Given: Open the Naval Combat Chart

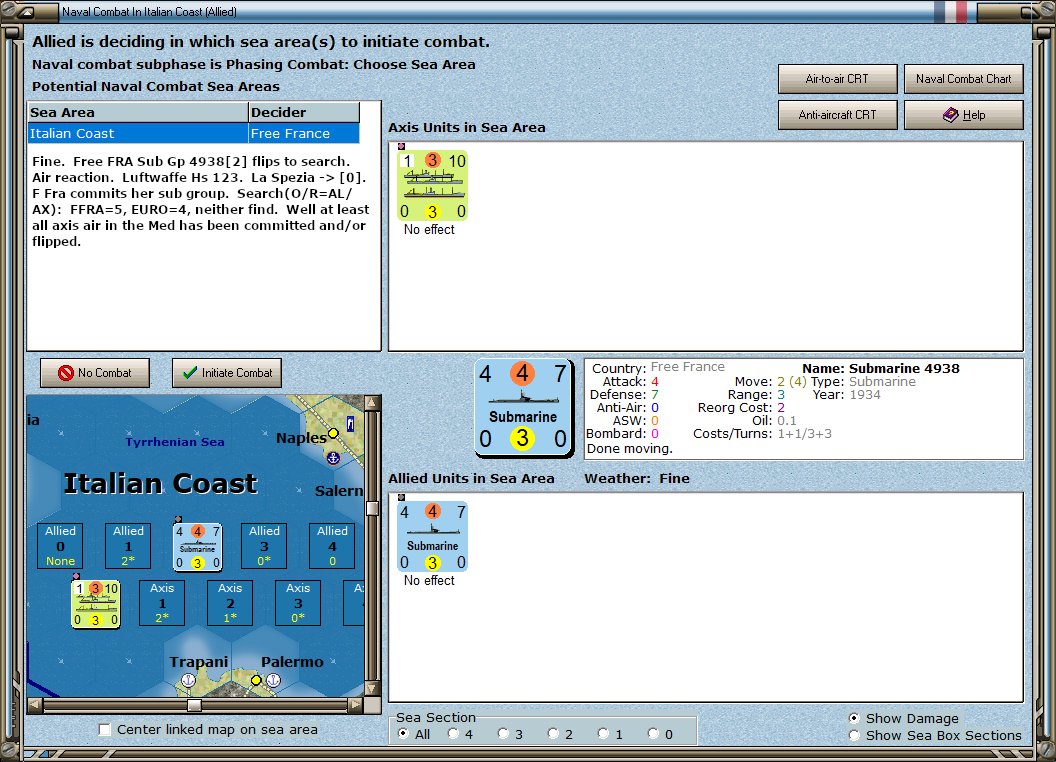Looking at the screenshot, I should pyautogui.click(x=964, y=79).
